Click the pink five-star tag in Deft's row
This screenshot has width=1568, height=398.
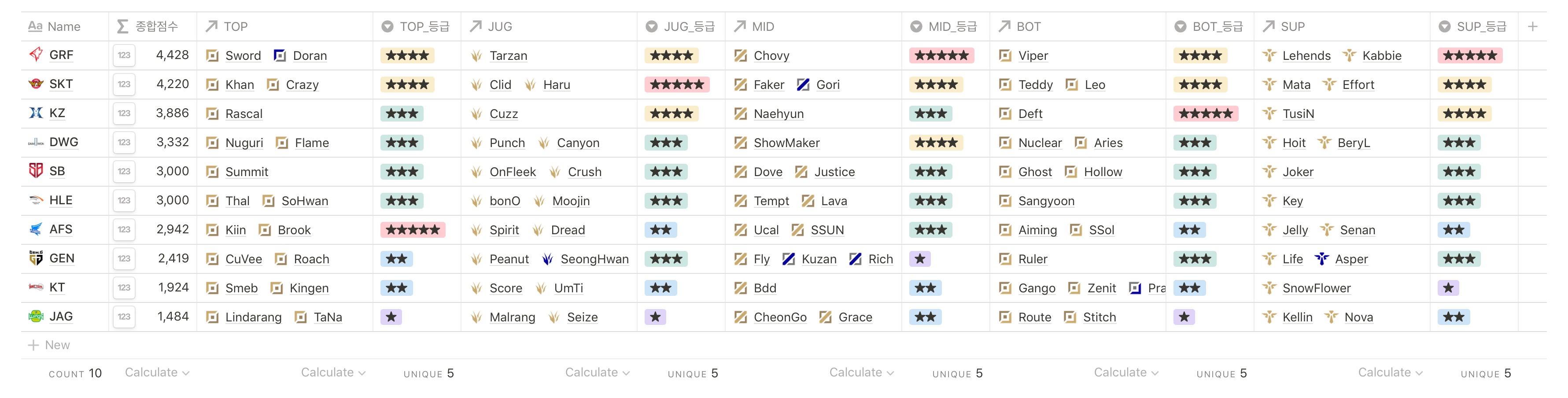click(x=1205, y=114)
